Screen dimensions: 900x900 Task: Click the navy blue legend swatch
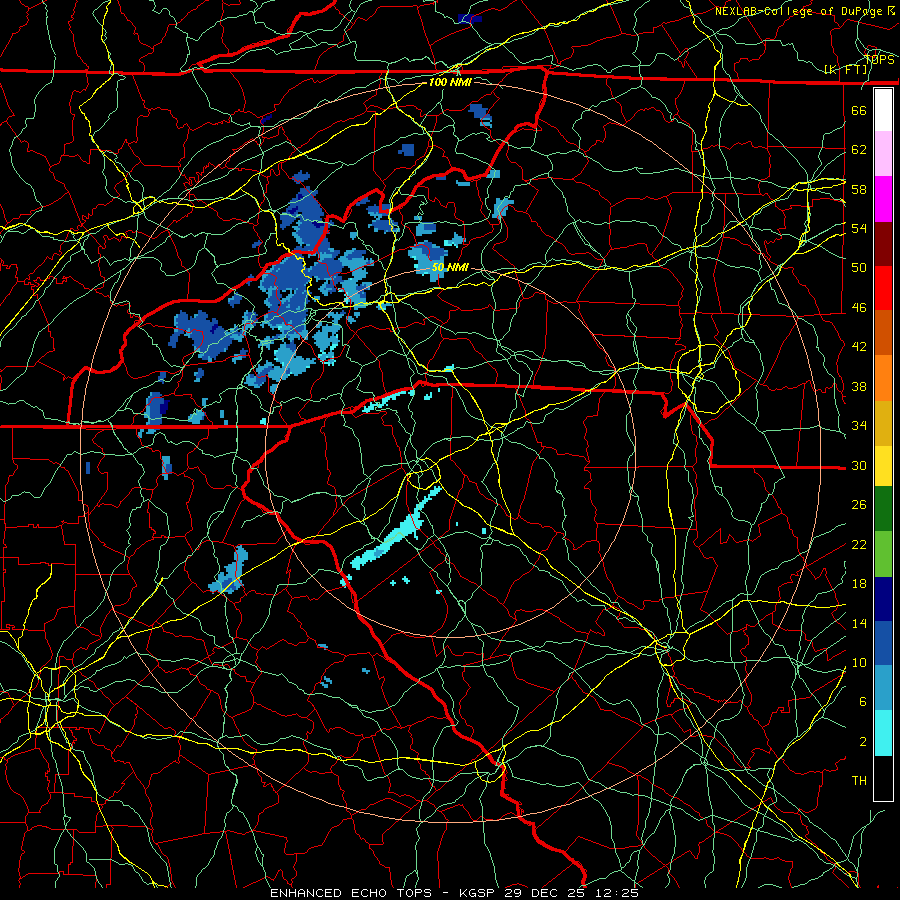(883, 599)
